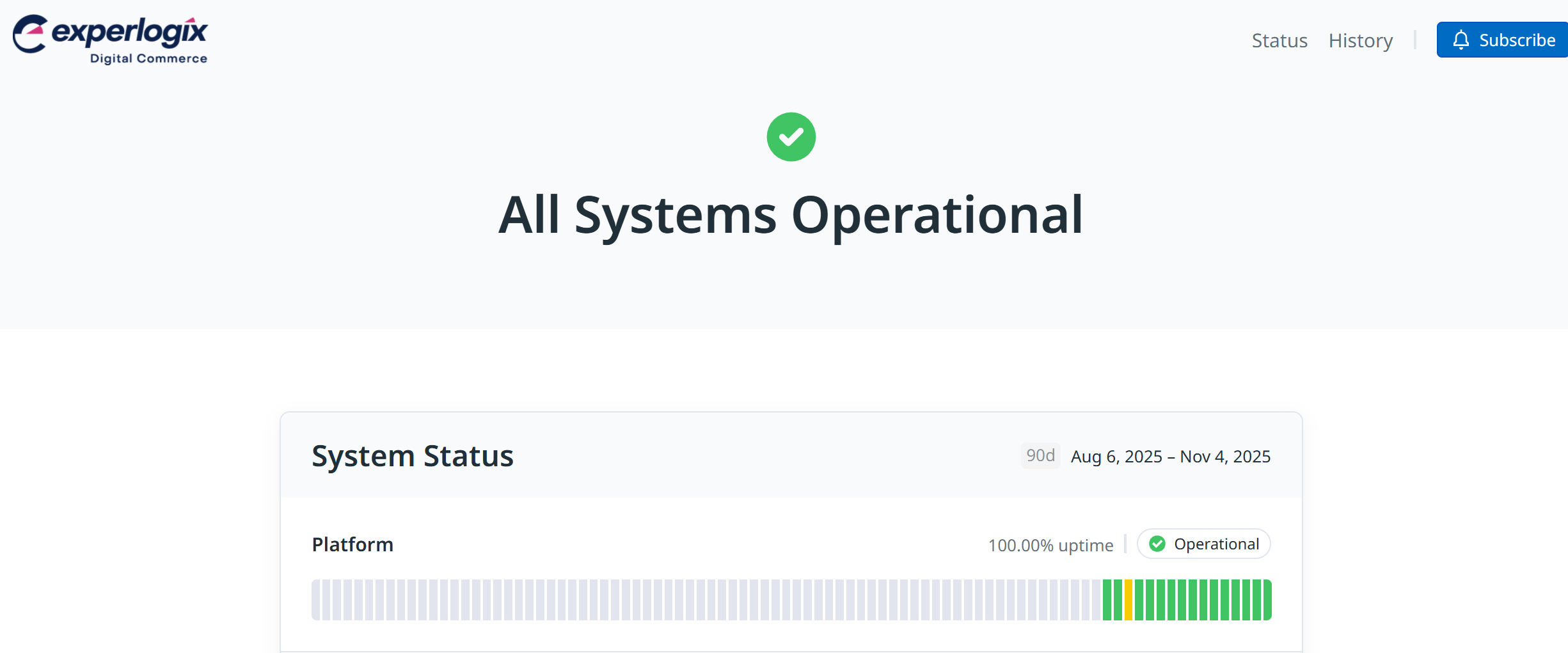This screenshot has height=653, width=1568.
Task: Click the large green checkmark status icon
Action: point(791,137)
